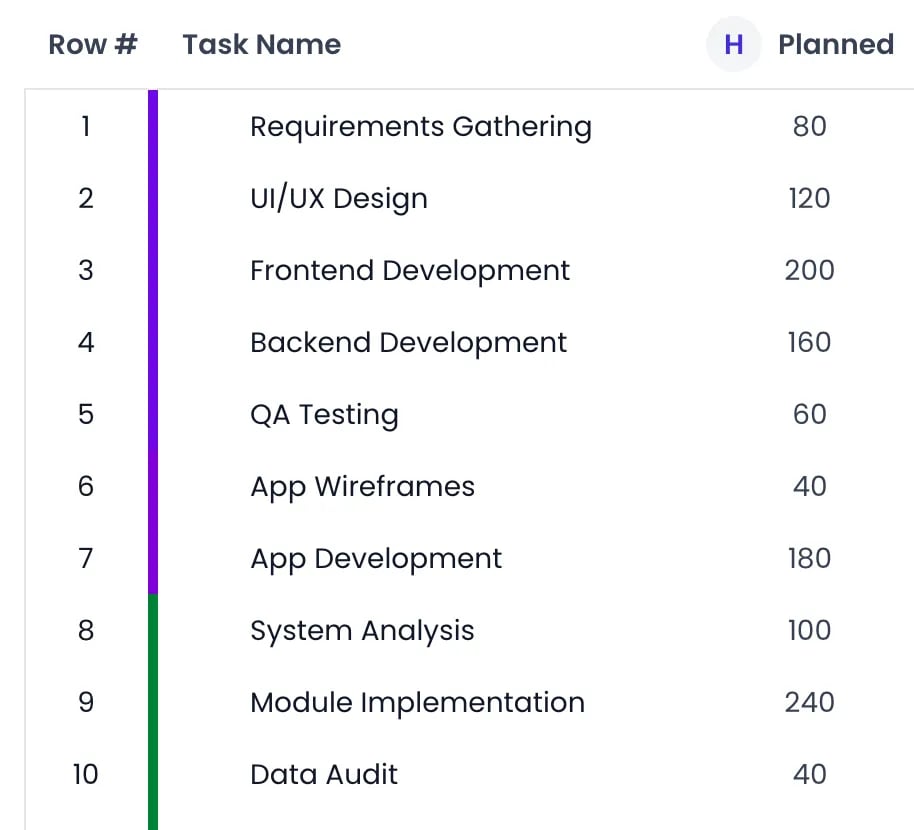Click planned value 100 for System Analysis
Image resolution: width=914 pixels, height=830 pixels.
[x=810, y=631]
